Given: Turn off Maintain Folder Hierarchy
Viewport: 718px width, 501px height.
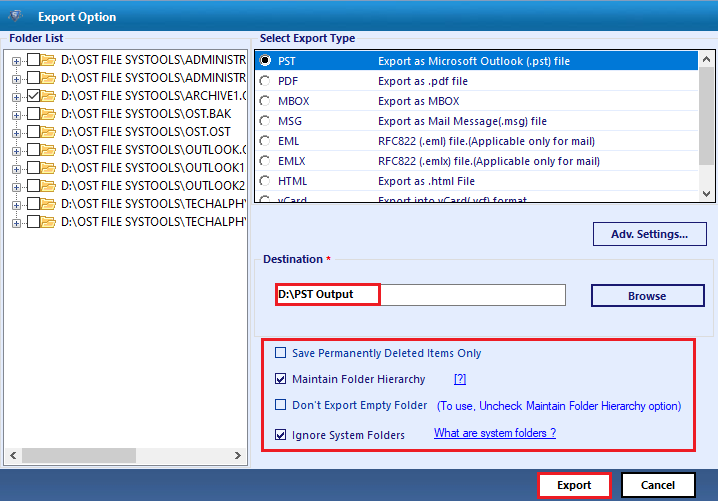Looking at the screenshot, I should (281, 379).
